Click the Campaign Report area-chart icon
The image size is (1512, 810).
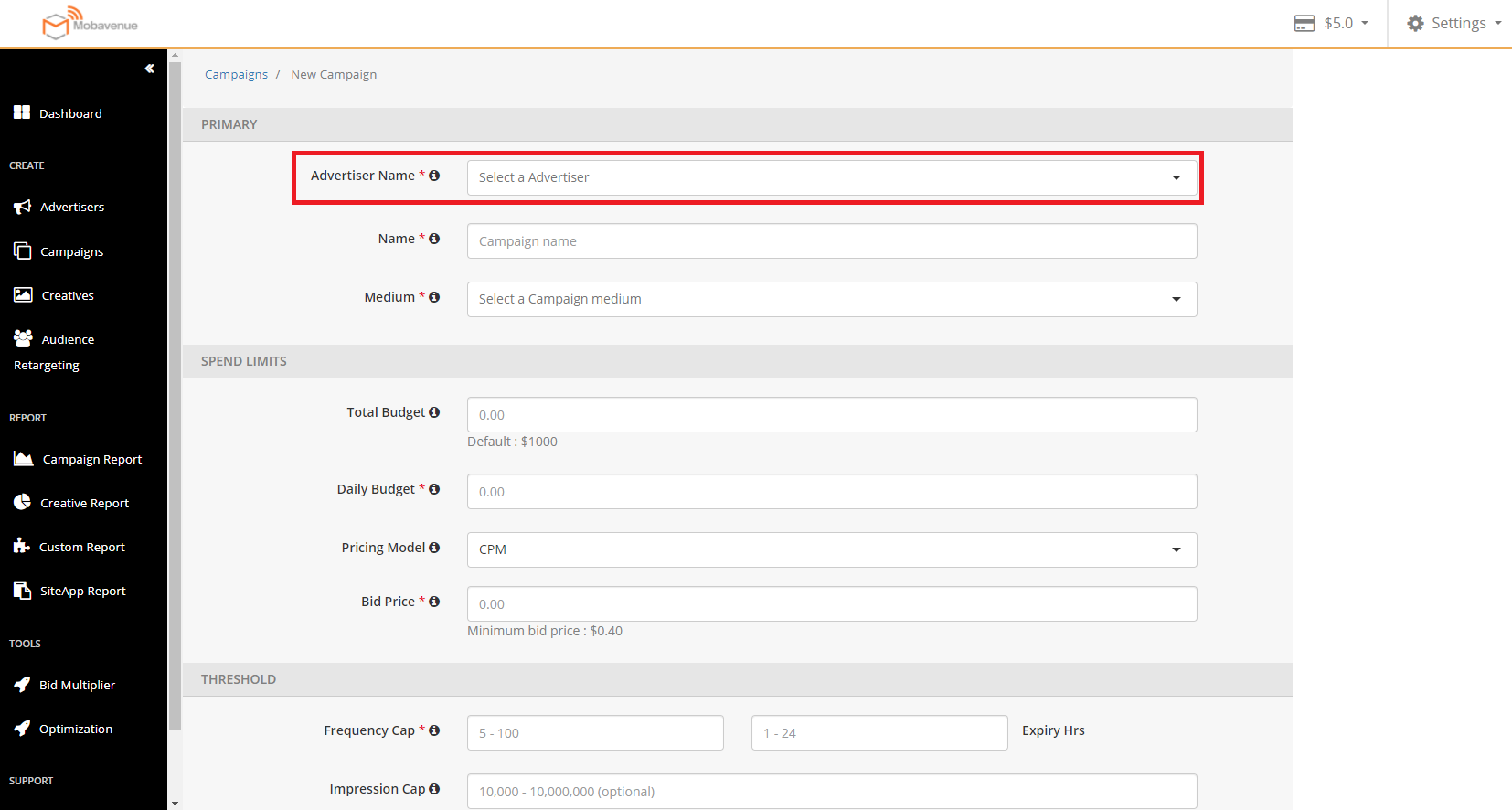coord(24,458)
